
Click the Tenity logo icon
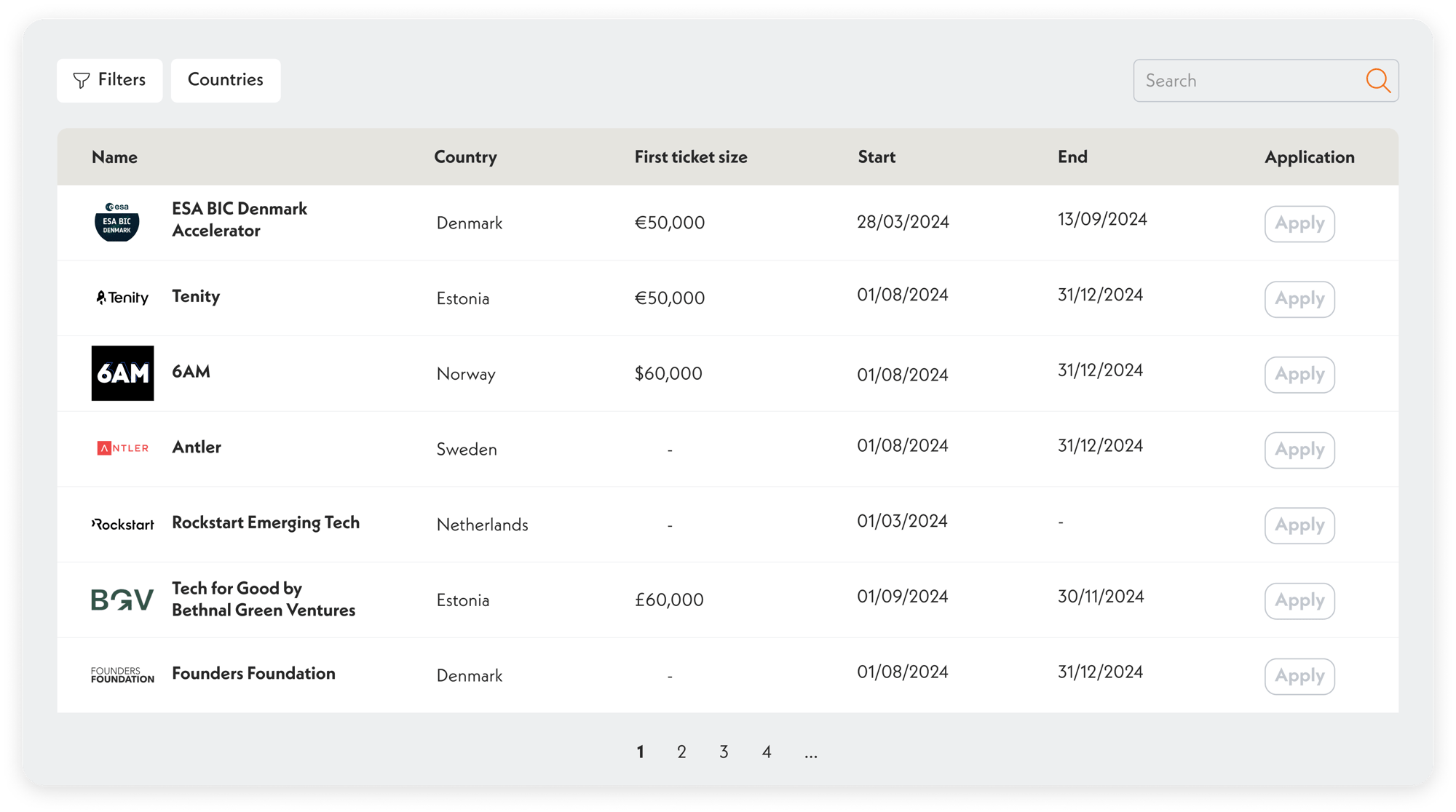[x=122, y=298]
